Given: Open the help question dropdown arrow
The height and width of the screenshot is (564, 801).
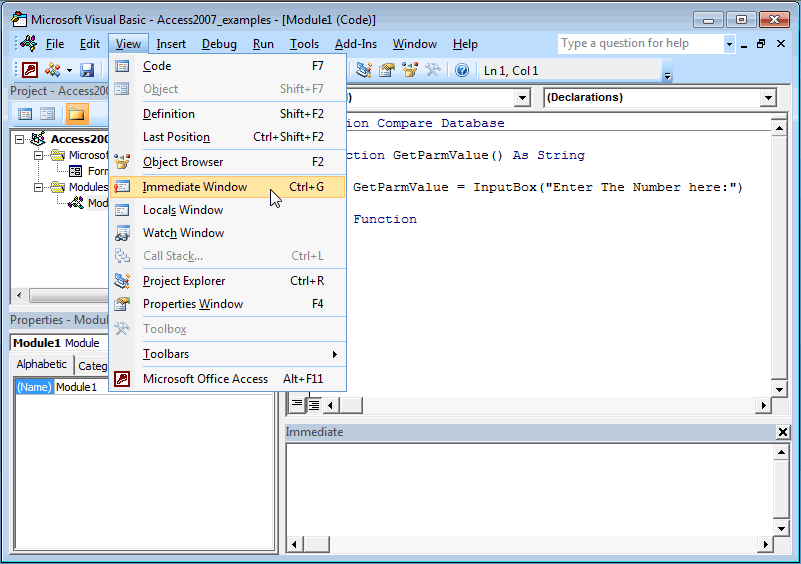Looking at the screenshot, I should pos(729,44).
